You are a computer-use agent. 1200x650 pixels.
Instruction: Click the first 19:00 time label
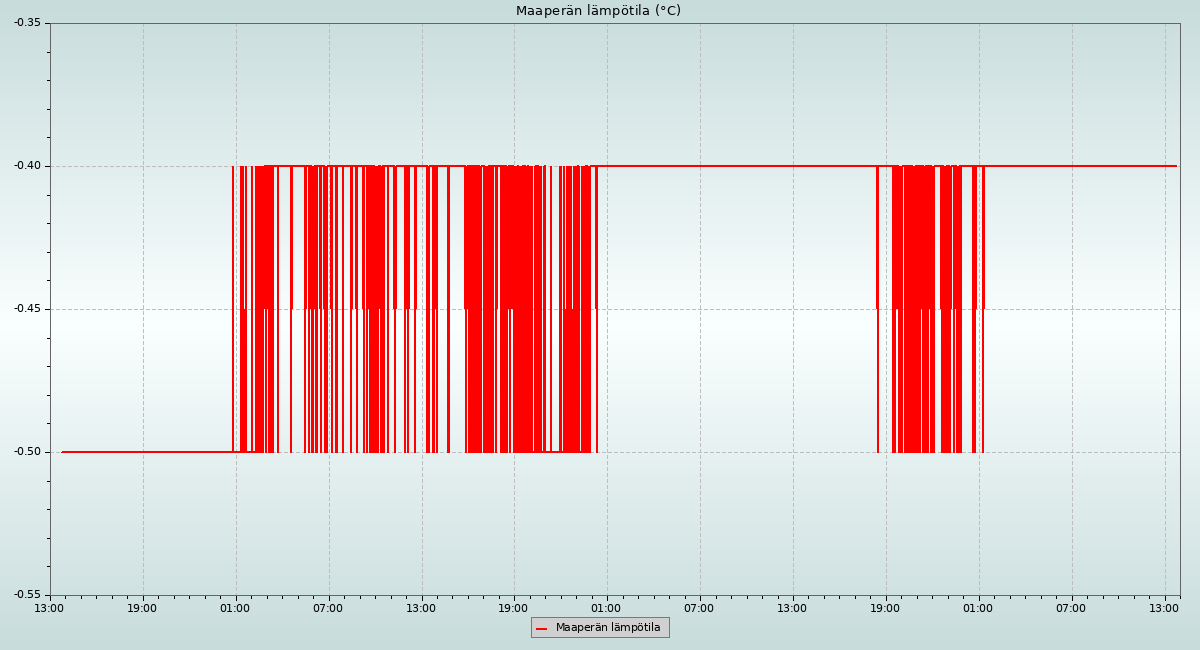[142, 608]
